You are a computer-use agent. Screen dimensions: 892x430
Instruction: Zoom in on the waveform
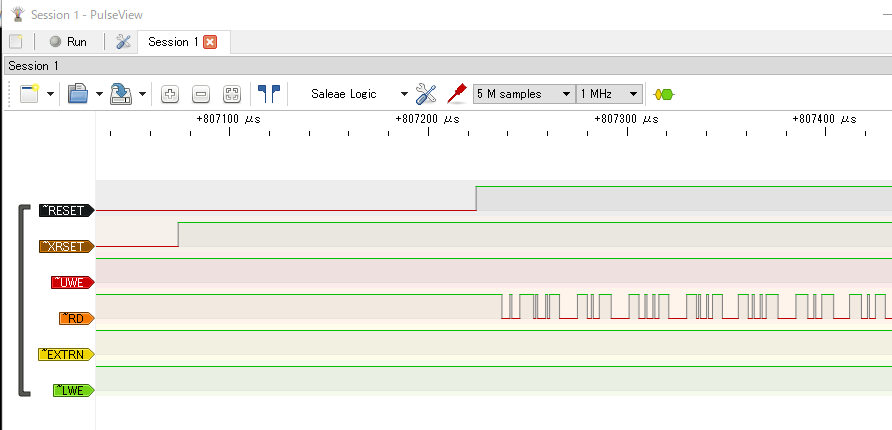[x=170, y=94]
